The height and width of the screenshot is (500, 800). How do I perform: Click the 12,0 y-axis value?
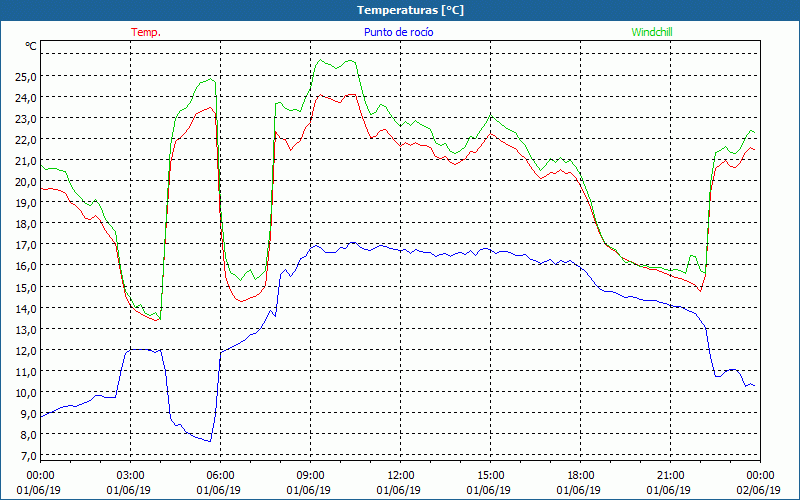coord(27,351)
